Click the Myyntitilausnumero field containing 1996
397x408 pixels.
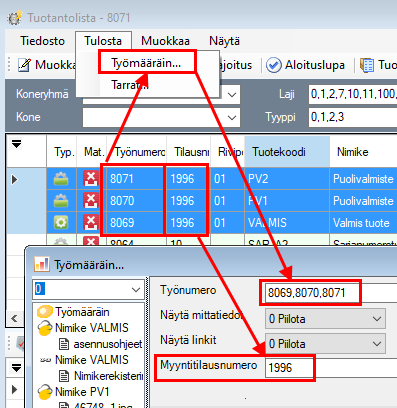[x=331, y=368]
